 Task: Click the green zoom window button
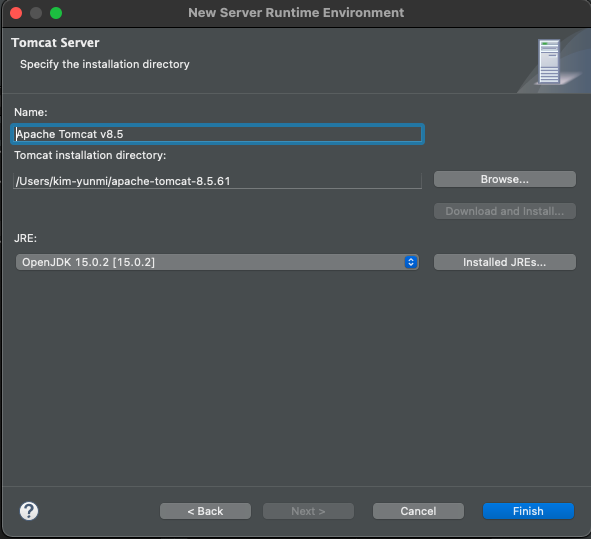point(56,13)
